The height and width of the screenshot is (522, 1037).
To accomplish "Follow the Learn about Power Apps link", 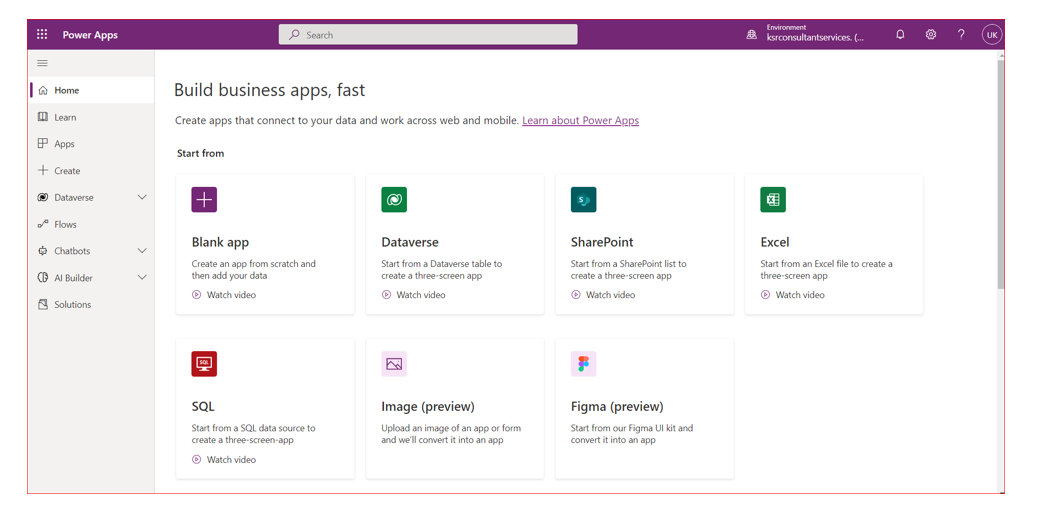I will (x=580, y=120).
